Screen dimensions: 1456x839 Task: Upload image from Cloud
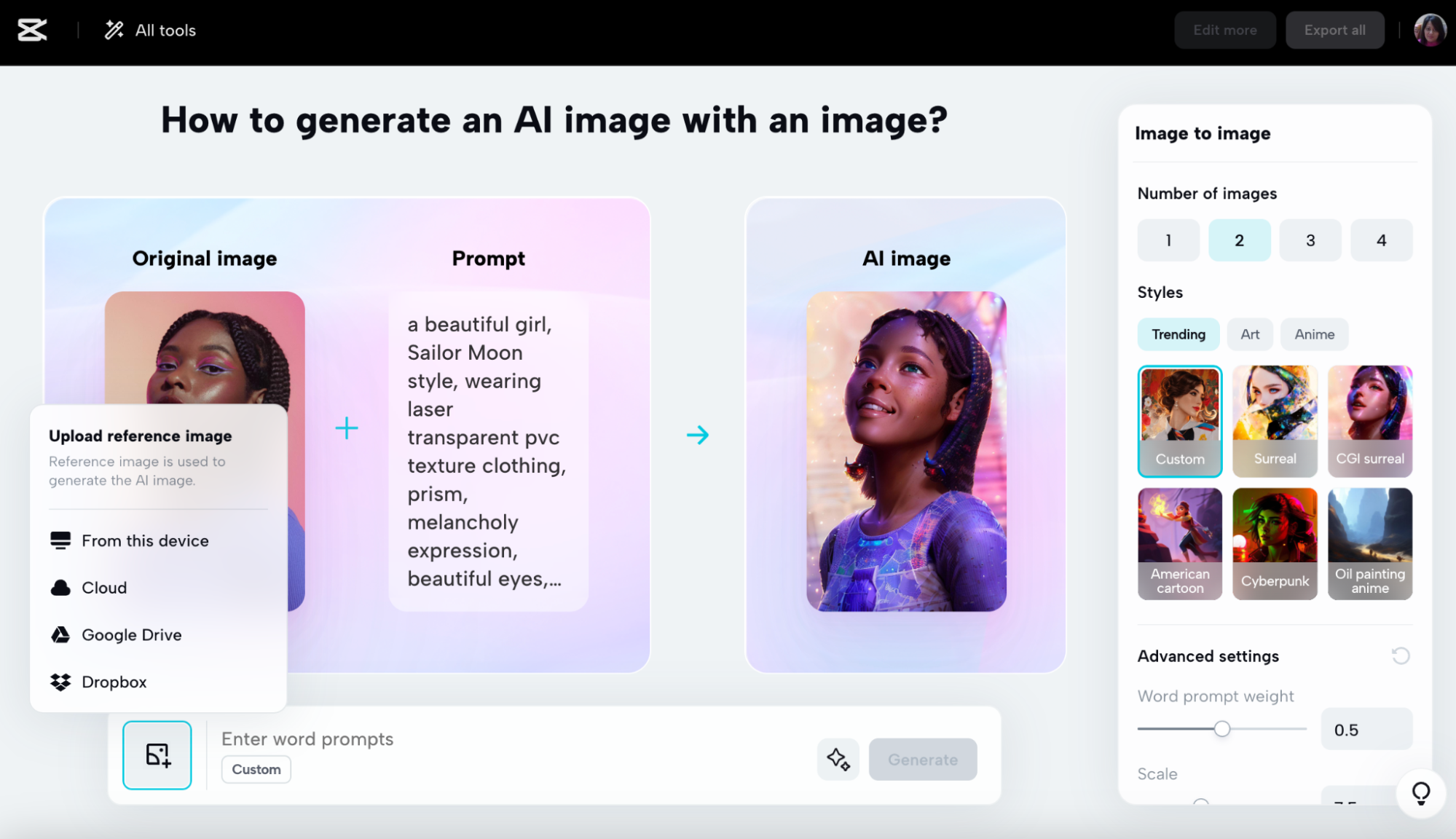click(103, 588)
